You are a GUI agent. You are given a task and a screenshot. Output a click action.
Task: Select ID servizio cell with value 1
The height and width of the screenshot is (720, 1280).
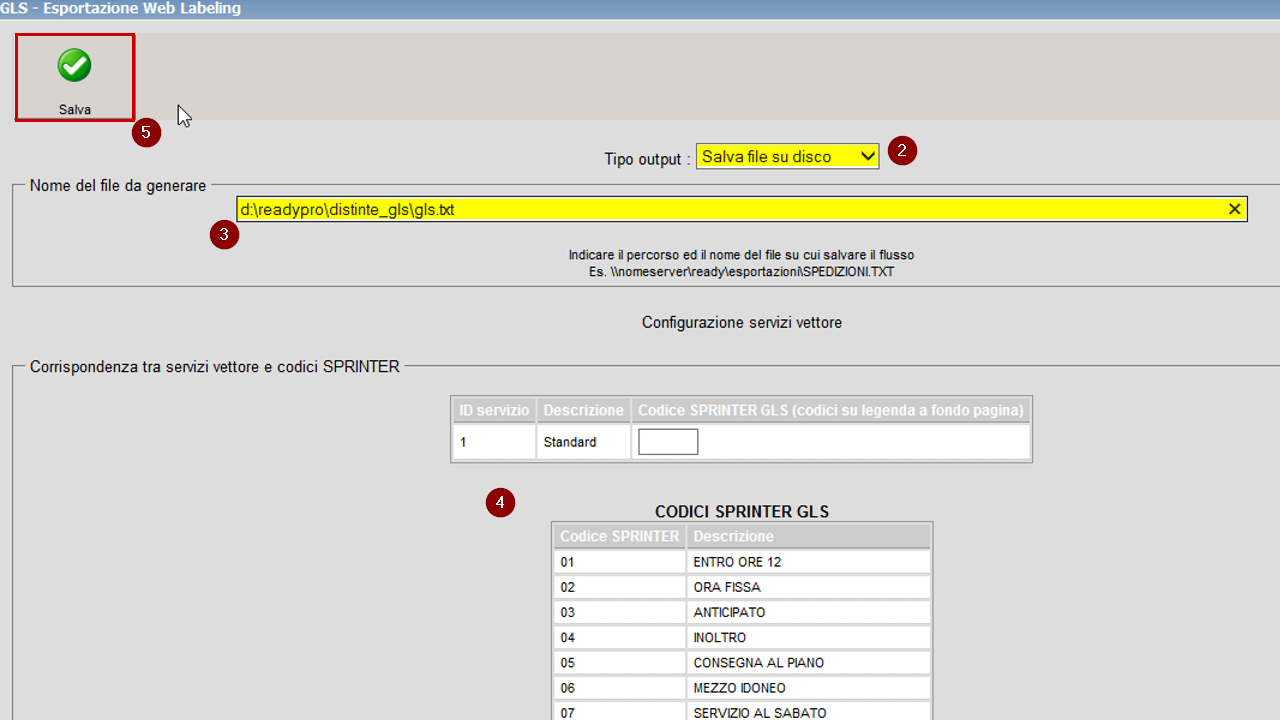click(494, 442)
